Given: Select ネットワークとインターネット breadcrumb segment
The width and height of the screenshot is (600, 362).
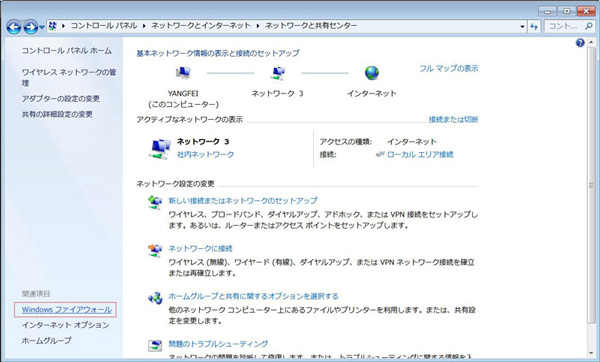Looking at the screenshot, I should coord(201,26).
